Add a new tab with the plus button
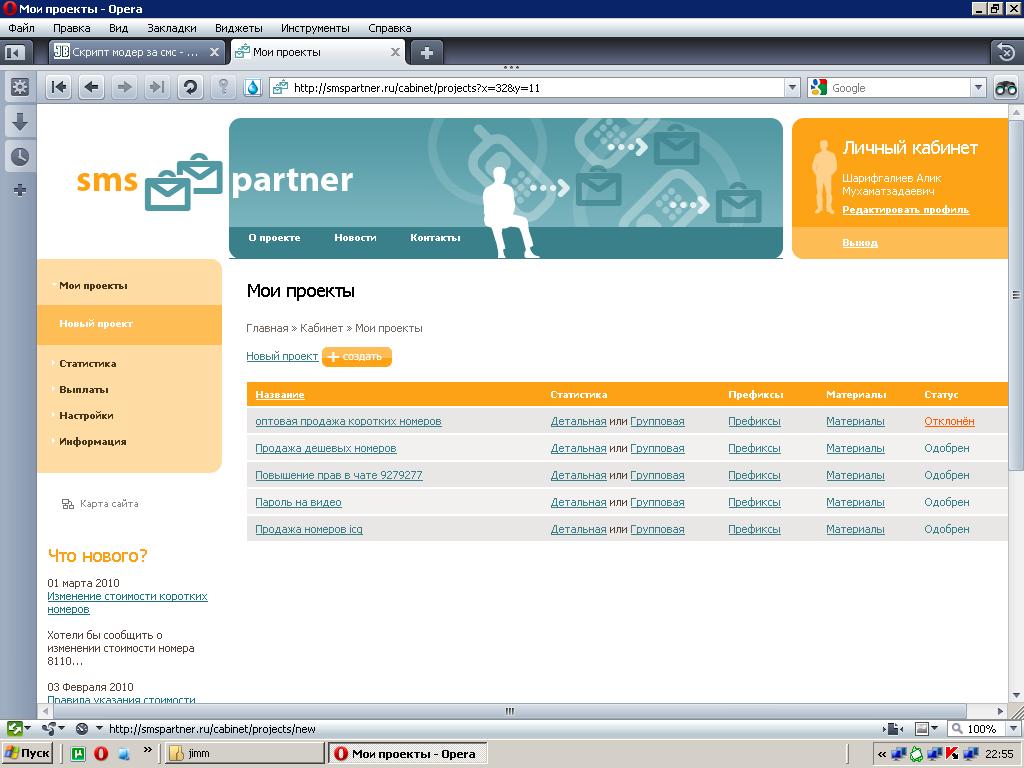Viewport: 1024px width, 768px height. (x=426, y=52)
